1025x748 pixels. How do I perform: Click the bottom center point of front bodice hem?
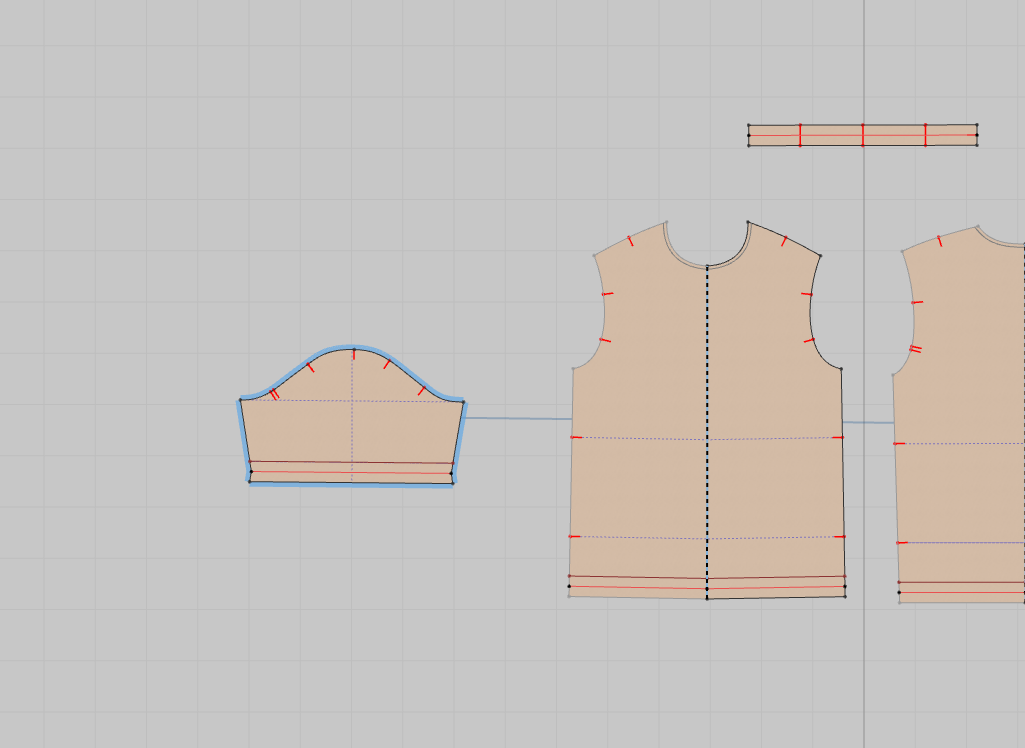707,598
